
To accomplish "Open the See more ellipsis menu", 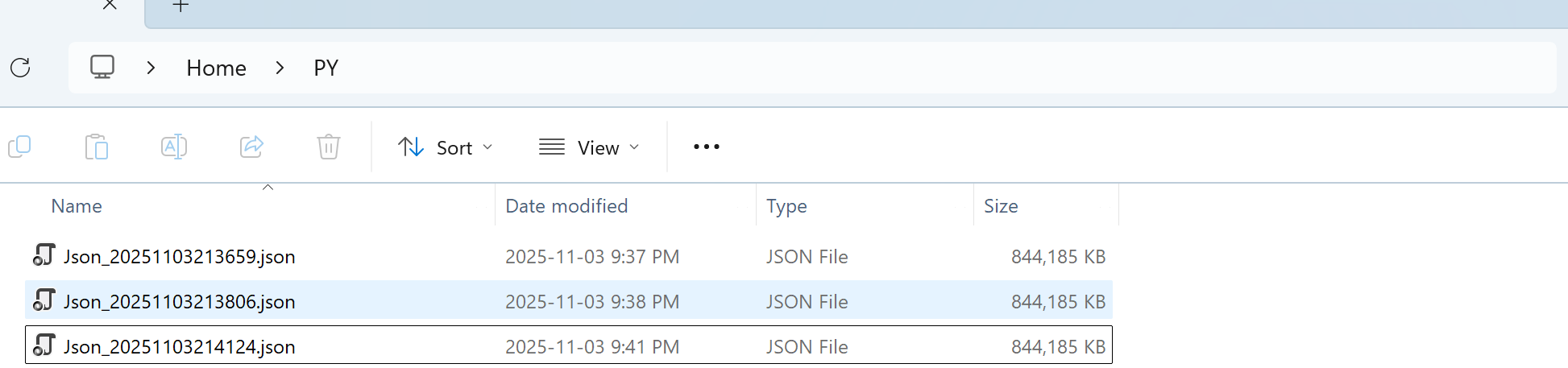I will tap(707, 147).
